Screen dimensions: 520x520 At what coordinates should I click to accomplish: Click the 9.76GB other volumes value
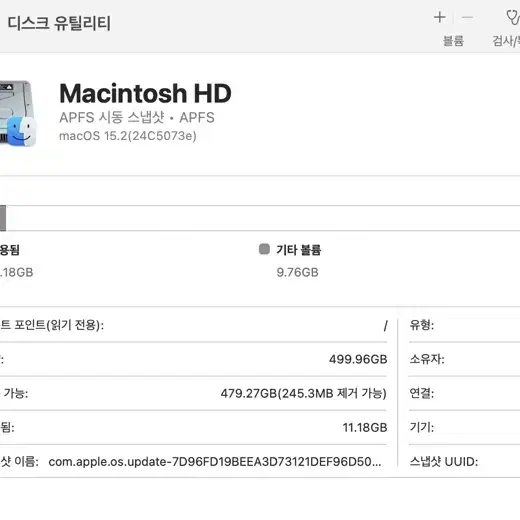point(297,272)
